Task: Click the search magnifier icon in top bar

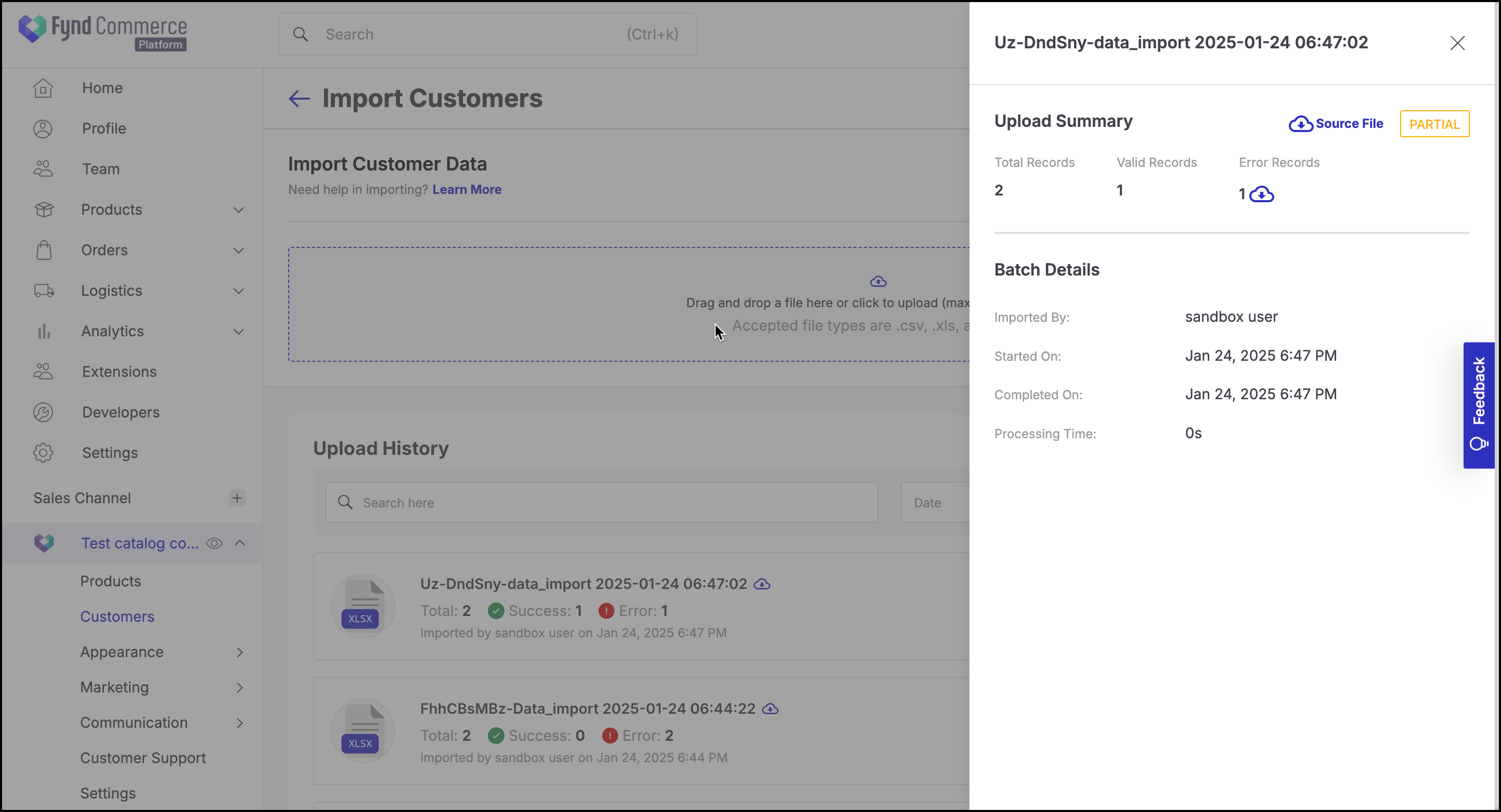Action: pyautogui.click(x=300, y=34)
